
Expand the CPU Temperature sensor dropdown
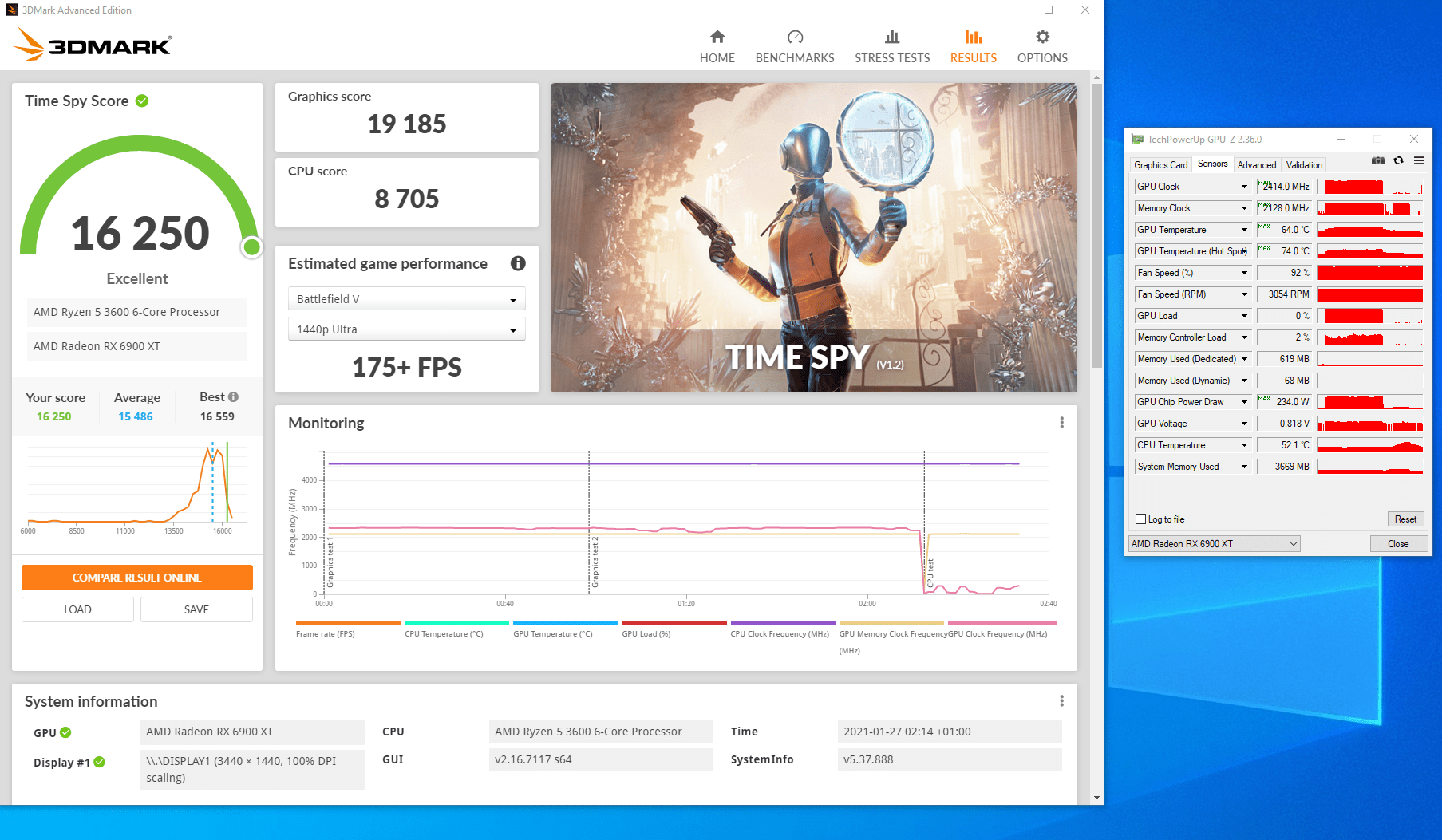pos(1244,445)
